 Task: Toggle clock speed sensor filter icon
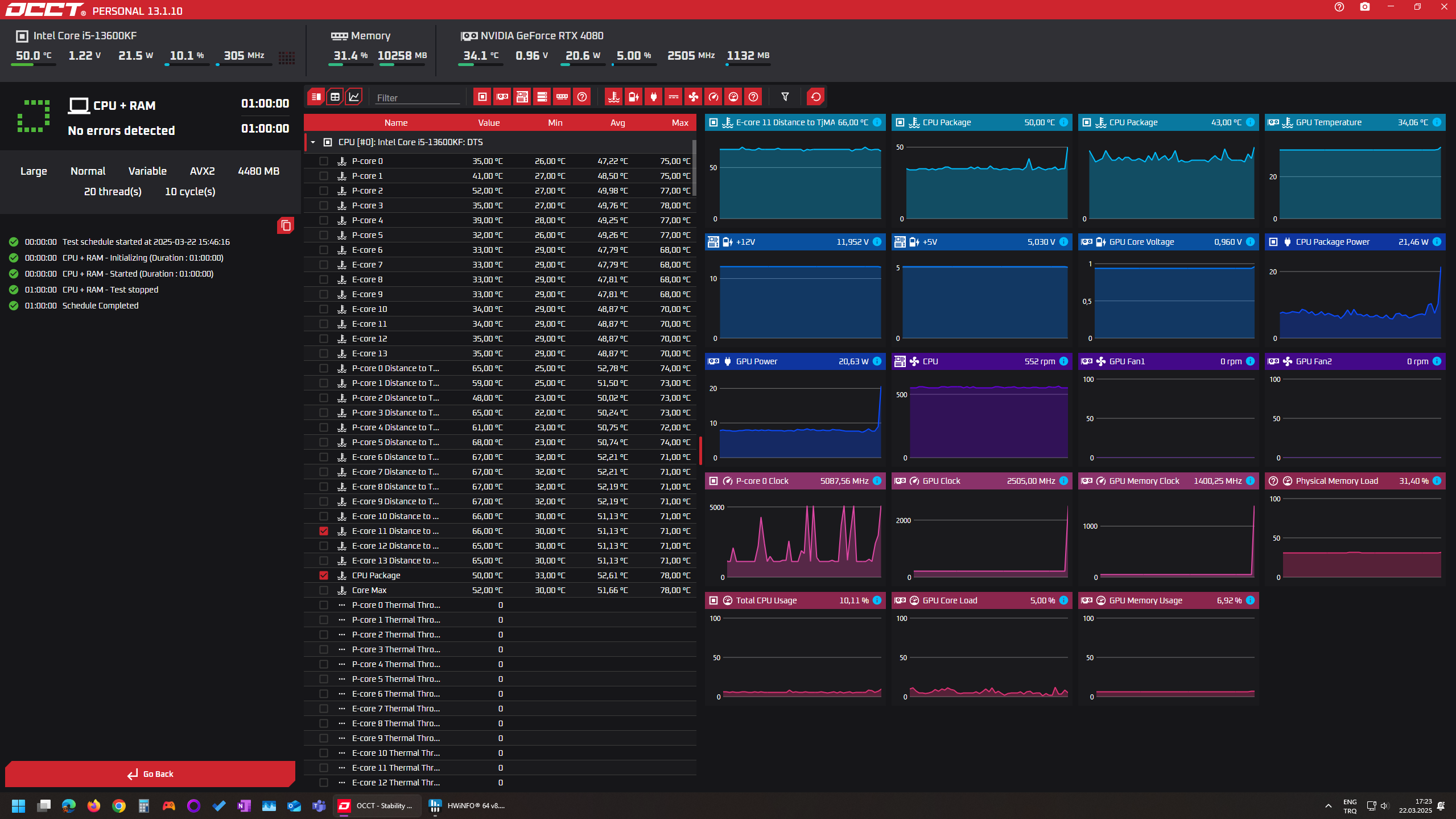click(713, 97)
